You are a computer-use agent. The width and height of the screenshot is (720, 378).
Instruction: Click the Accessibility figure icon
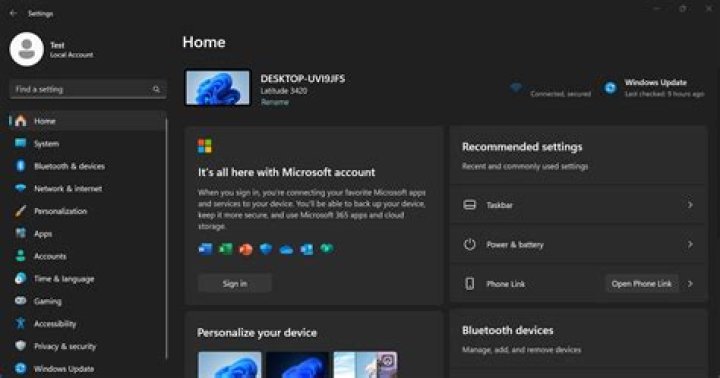point(21,323)
